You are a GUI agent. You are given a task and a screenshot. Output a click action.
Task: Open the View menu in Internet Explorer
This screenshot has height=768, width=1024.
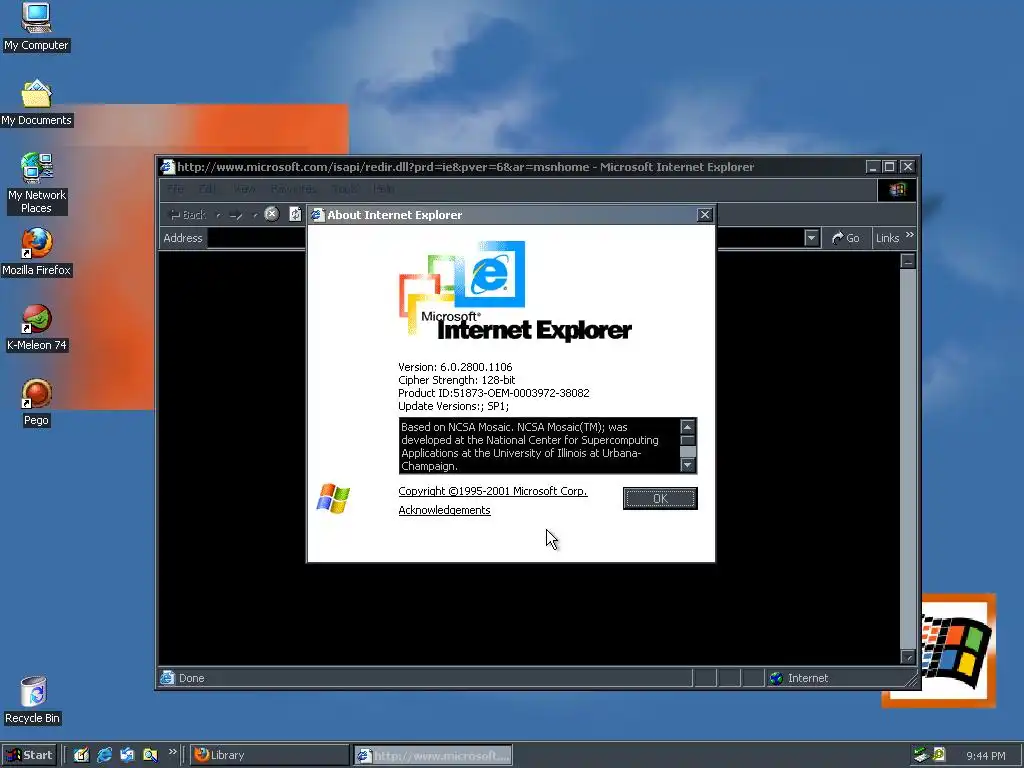244,189
